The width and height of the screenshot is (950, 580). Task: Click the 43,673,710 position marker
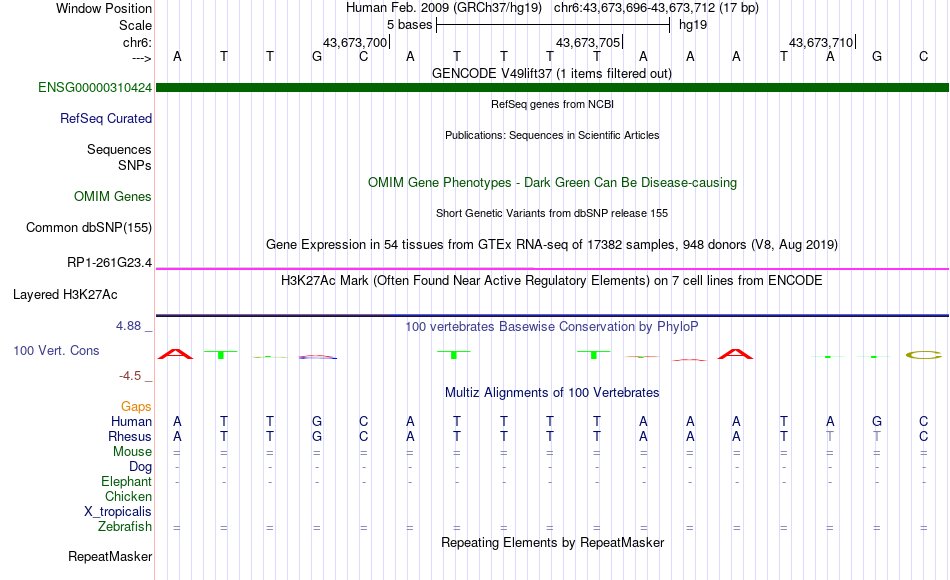[822, 42]
